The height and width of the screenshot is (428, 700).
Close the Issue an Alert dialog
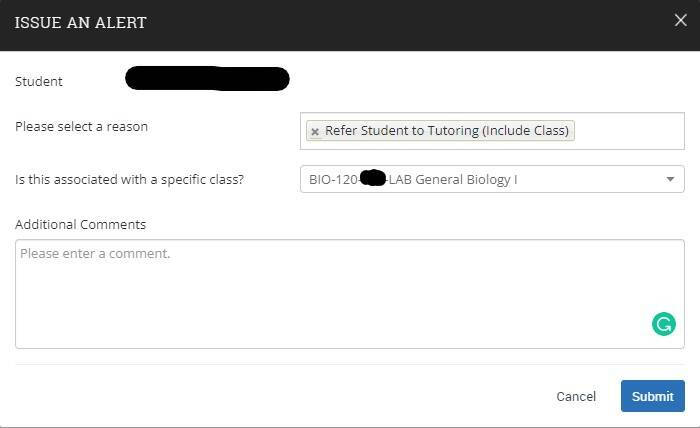point(681,21)
